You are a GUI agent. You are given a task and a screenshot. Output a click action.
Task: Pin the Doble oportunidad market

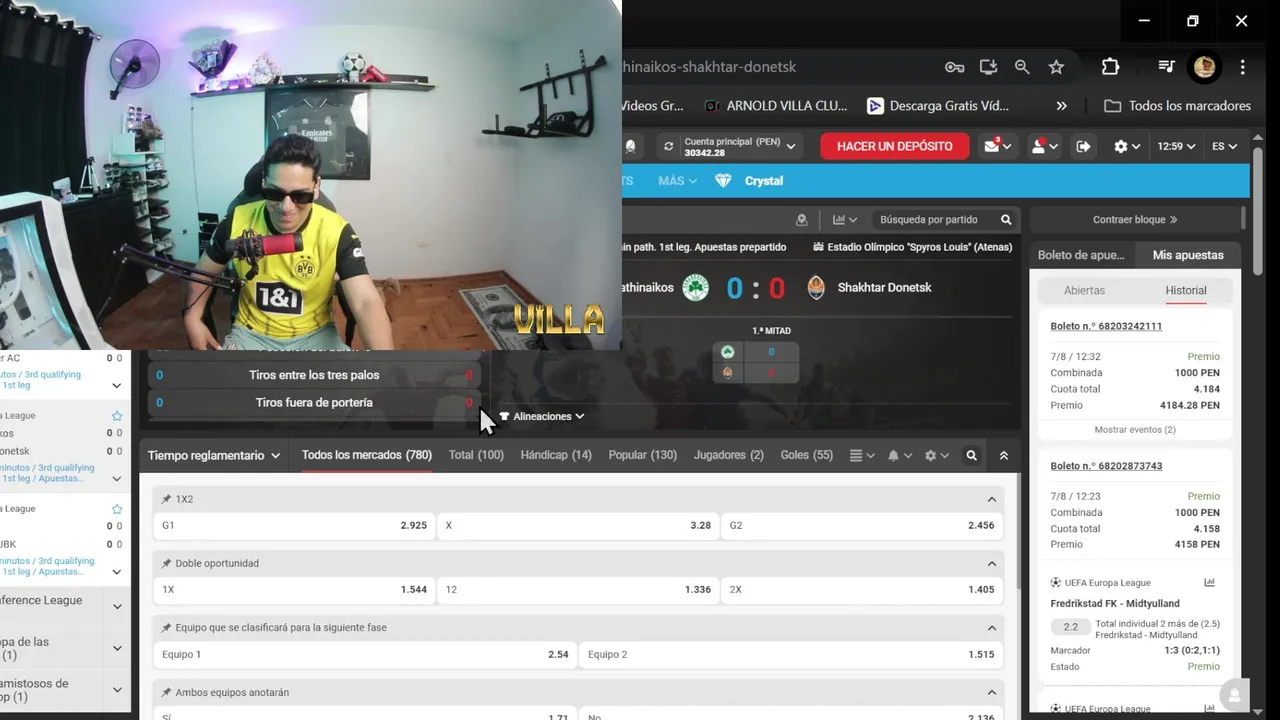pos(166,563)
